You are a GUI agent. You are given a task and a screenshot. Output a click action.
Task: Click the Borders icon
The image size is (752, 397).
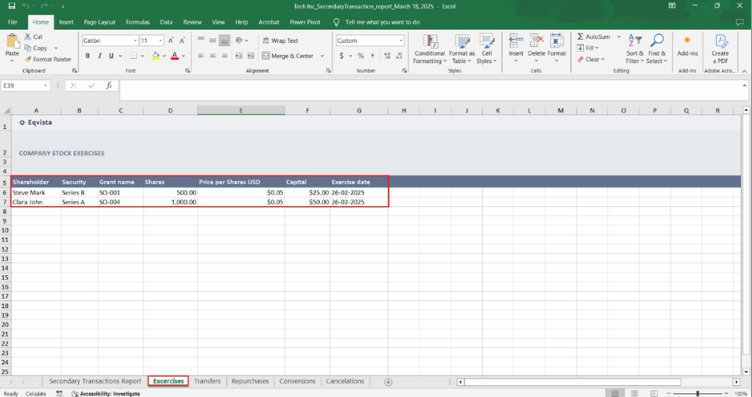133,56
